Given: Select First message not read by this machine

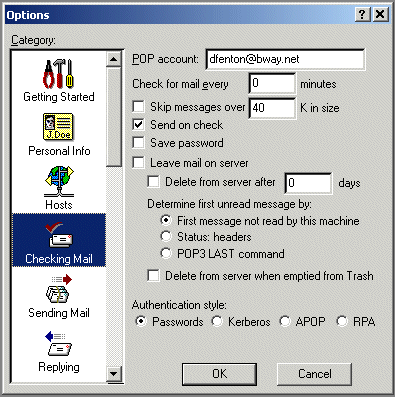Looking at the screenshot, I should tap(166, 220).
